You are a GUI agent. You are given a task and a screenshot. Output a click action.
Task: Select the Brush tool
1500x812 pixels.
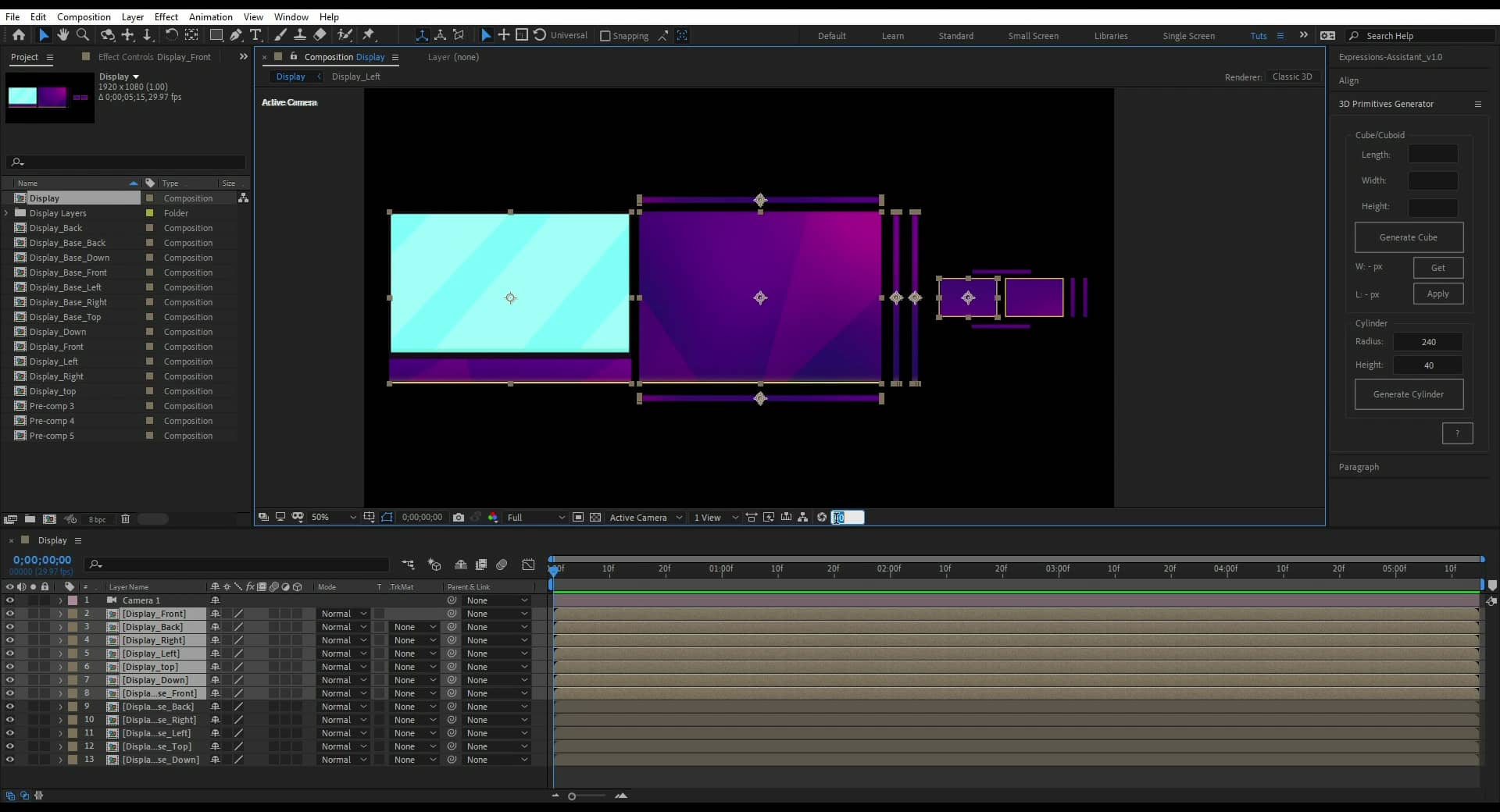click(281, 35)
